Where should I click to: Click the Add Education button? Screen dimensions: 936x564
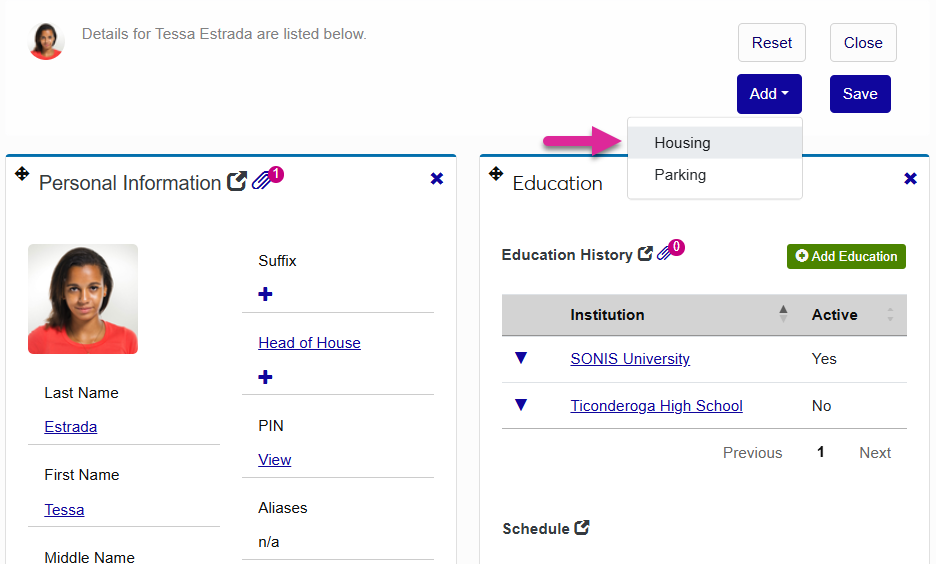click(846, 256)
